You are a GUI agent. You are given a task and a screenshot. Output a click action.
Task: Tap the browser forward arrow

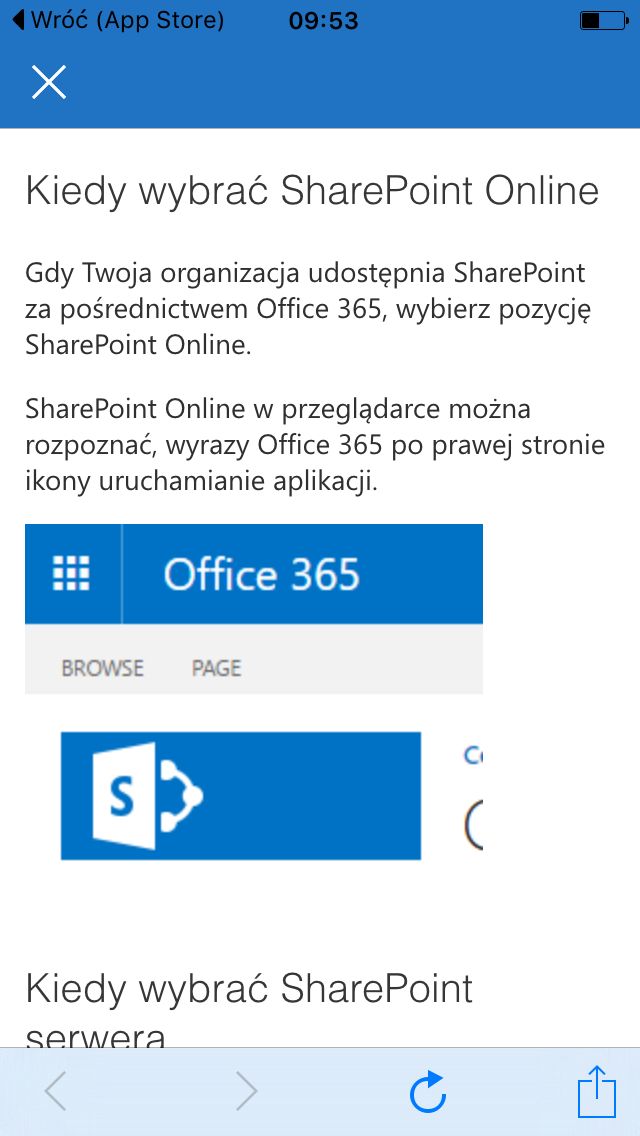(246, 1092)
